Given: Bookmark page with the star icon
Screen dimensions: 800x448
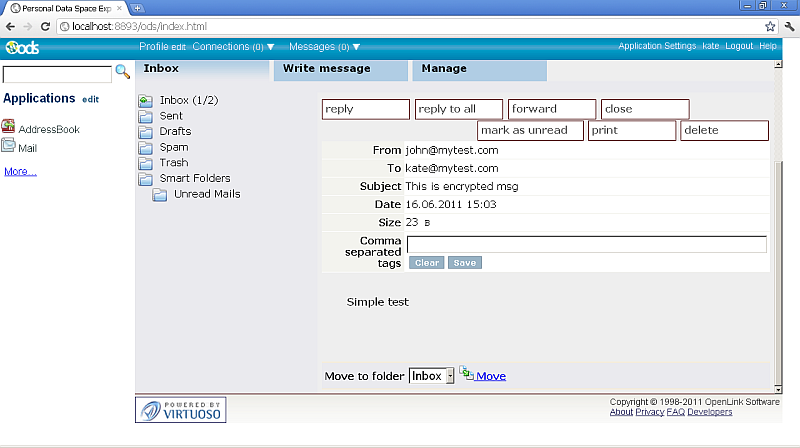Looking at the screenshot, I should [x=770, y=26].
